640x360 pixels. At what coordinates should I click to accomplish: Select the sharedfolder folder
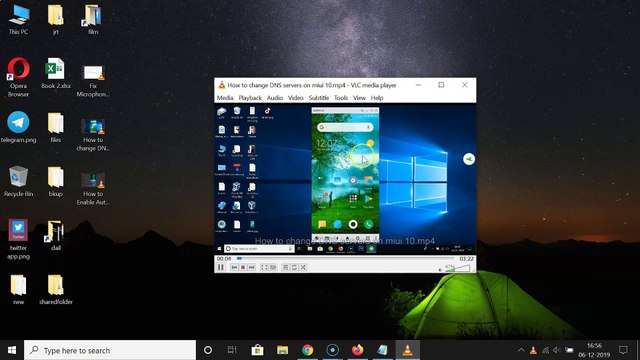coord(56,290)
